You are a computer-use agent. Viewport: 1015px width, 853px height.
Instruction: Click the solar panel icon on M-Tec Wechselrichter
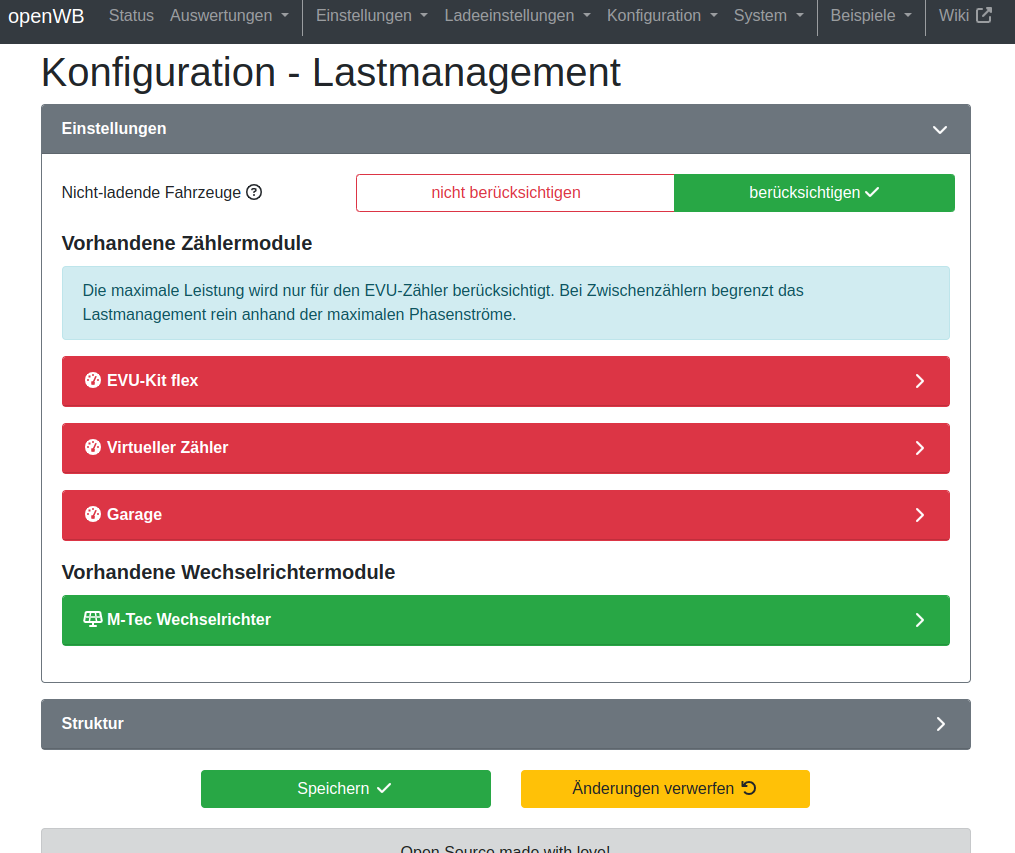(x=93, y=620)
